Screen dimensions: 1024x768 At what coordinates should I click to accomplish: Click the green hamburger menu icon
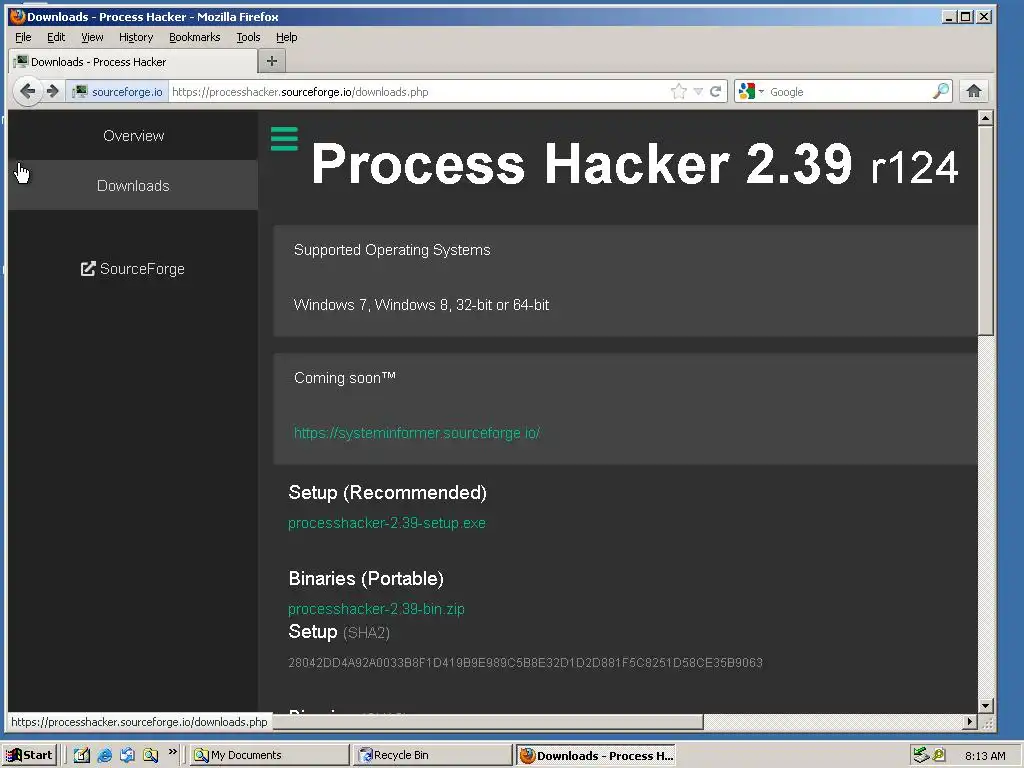(284, 138)
